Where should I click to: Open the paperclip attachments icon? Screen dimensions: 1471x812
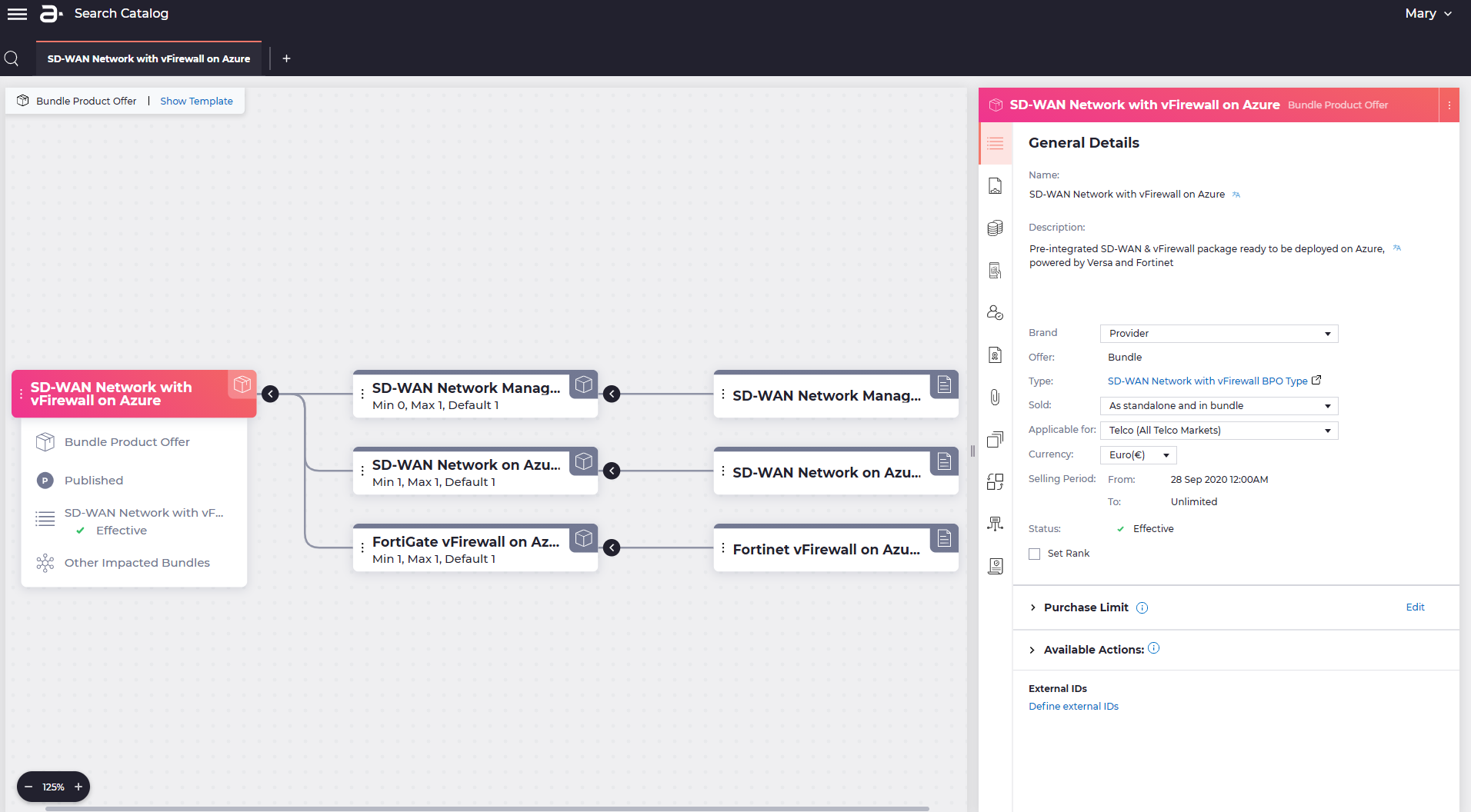coord(996,397)
